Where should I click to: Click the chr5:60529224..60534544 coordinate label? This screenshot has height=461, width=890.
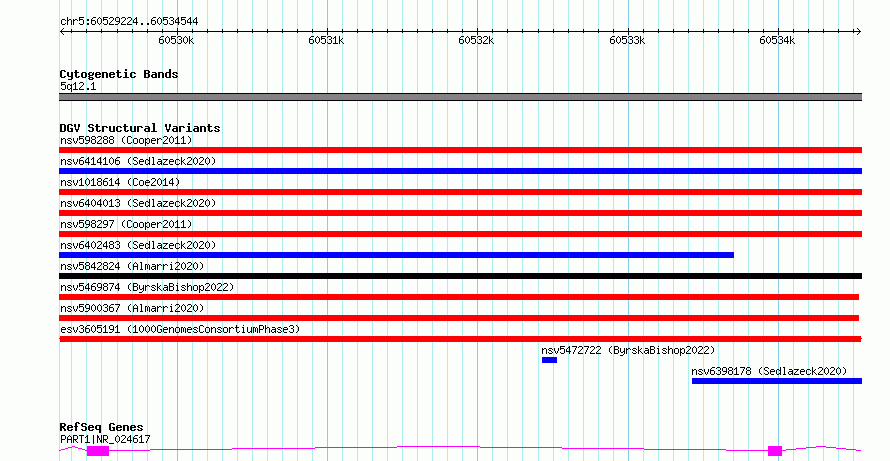click(129, 22)
